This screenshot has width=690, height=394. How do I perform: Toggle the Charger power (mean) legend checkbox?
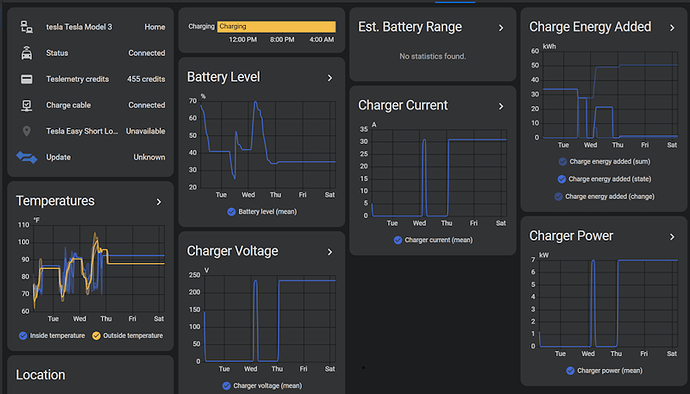570,371
